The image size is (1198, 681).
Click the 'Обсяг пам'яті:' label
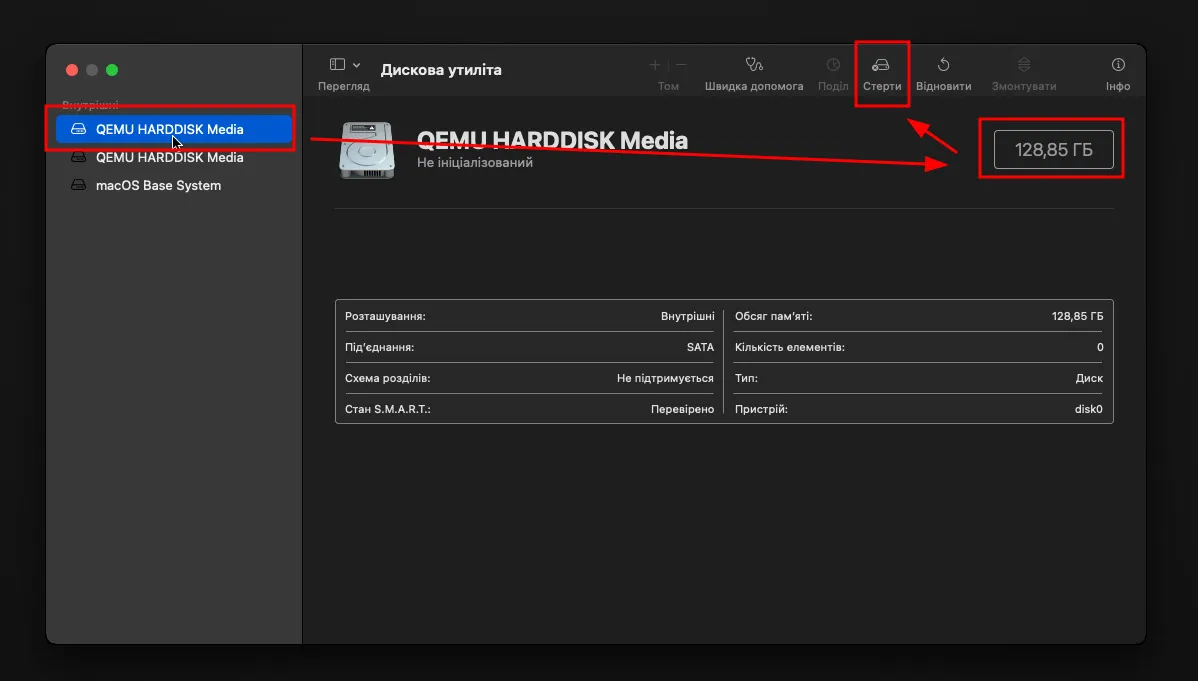point(773,316)
